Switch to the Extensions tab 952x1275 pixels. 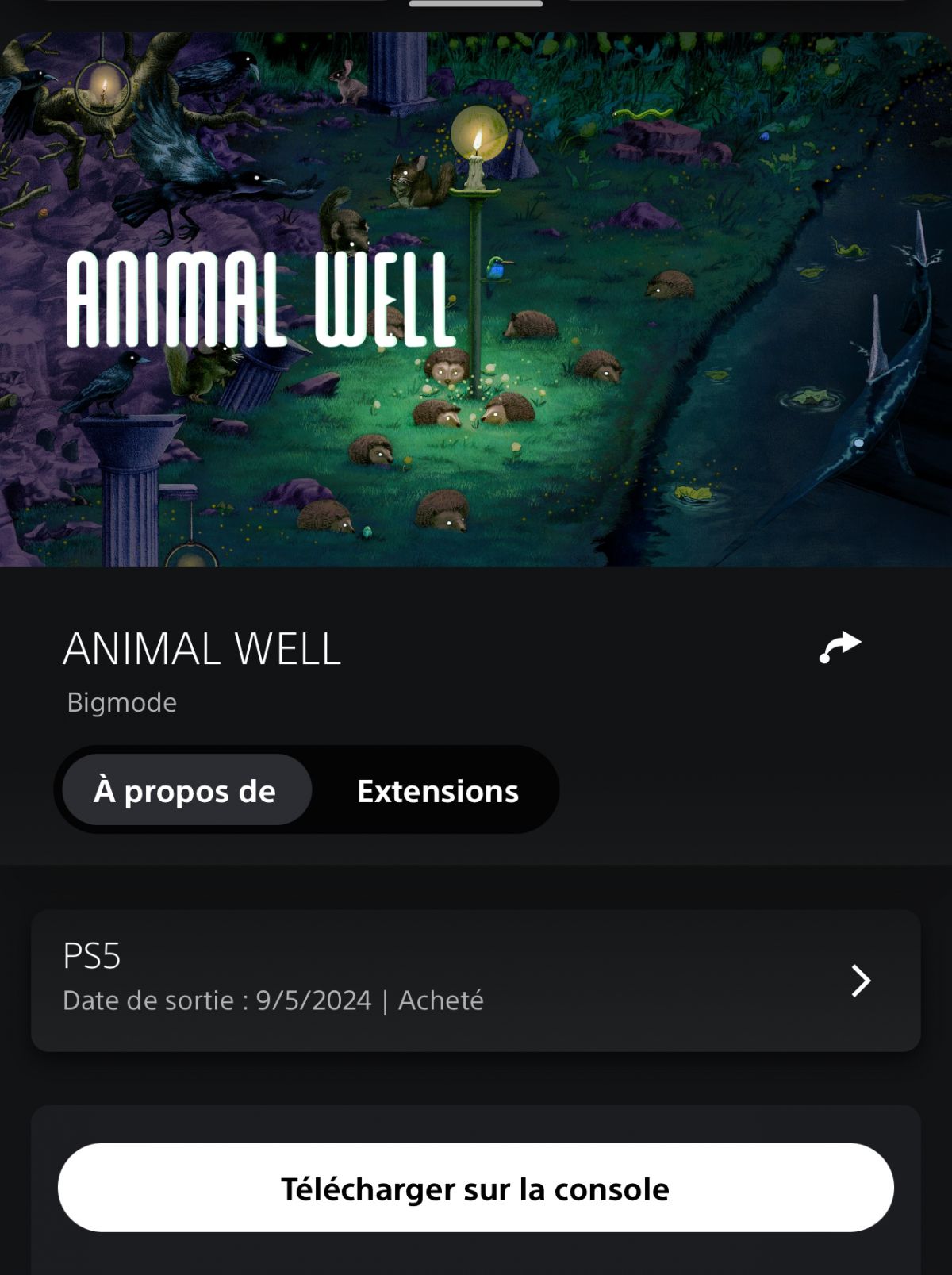438,790
